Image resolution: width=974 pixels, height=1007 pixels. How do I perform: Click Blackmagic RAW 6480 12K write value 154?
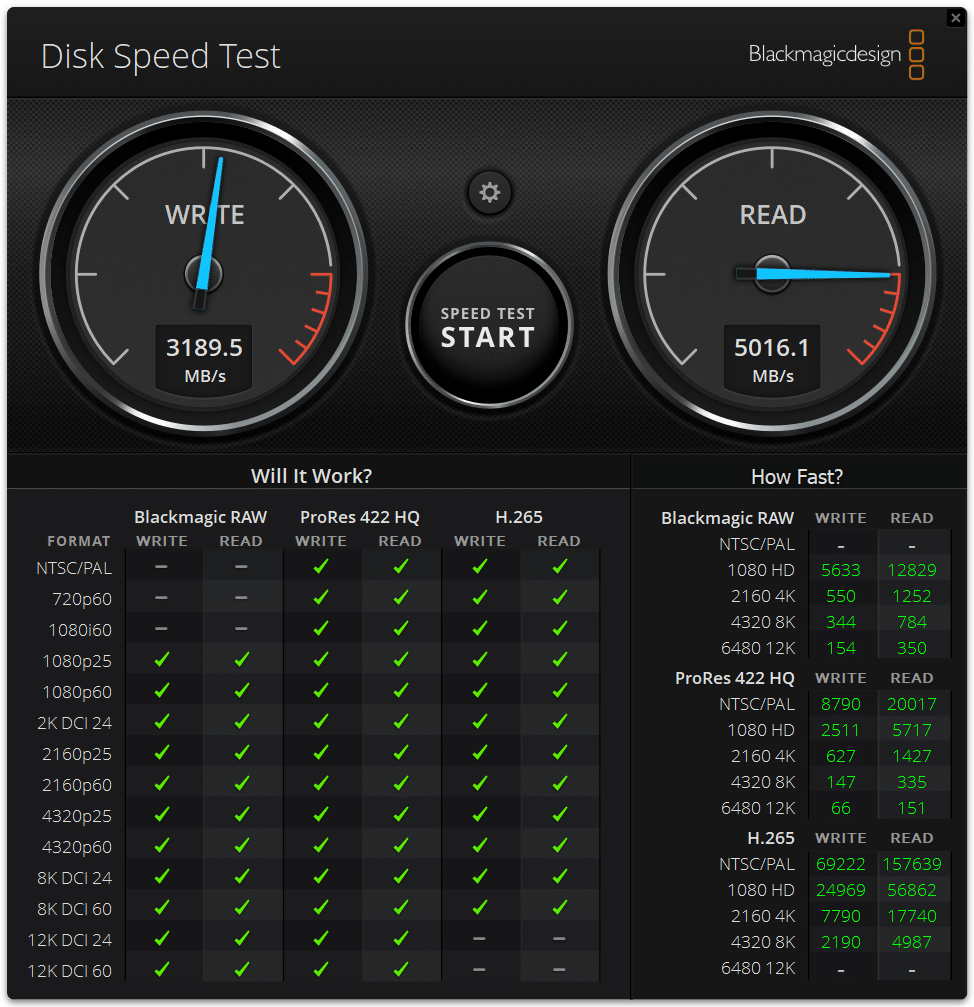[840, 648]
